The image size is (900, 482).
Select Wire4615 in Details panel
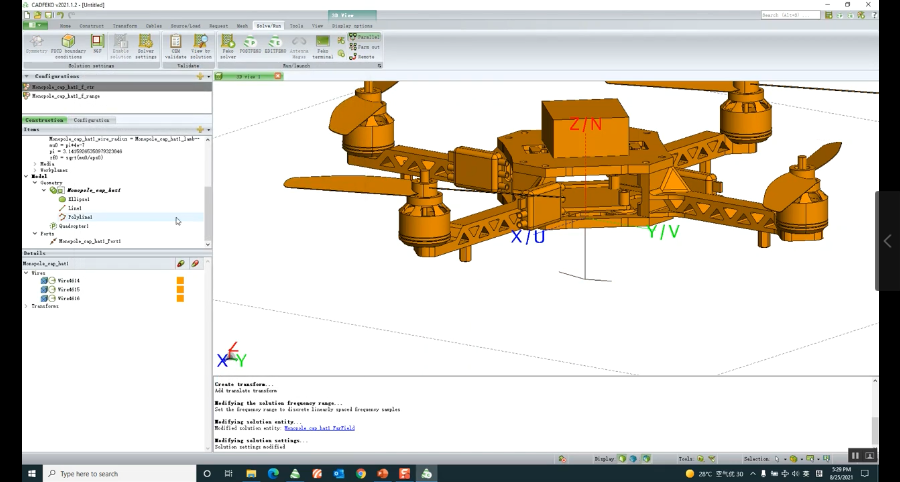click(x=69, y=290)
